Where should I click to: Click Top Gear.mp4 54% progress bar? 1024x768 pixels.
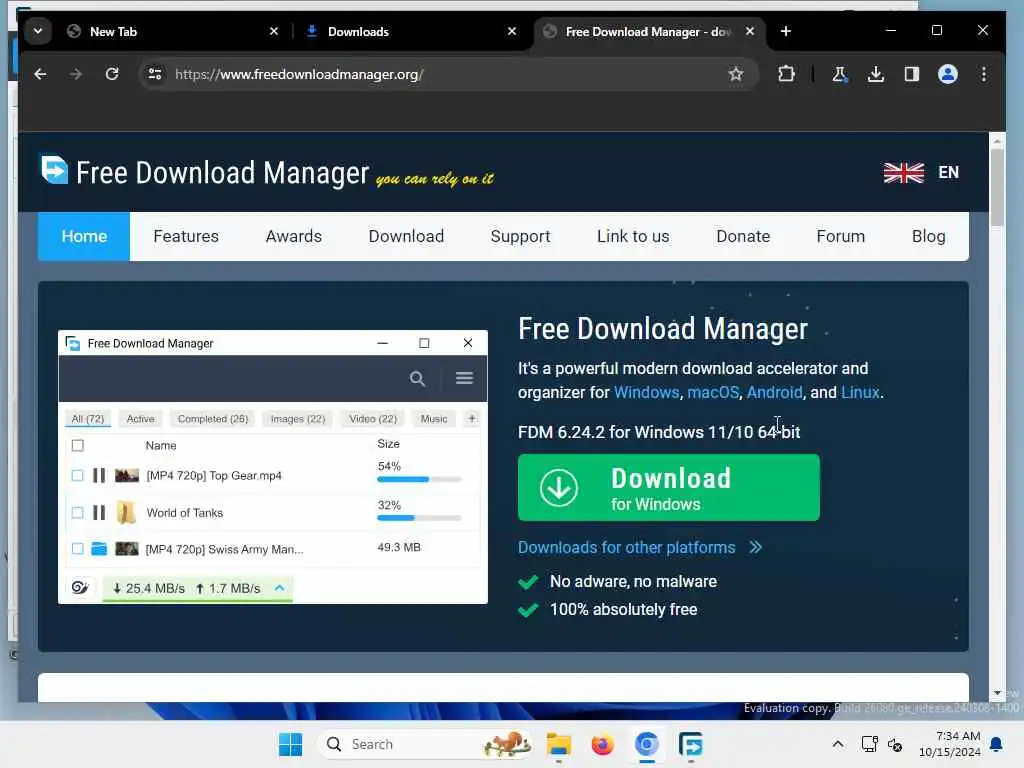click(x=419, y=479)
